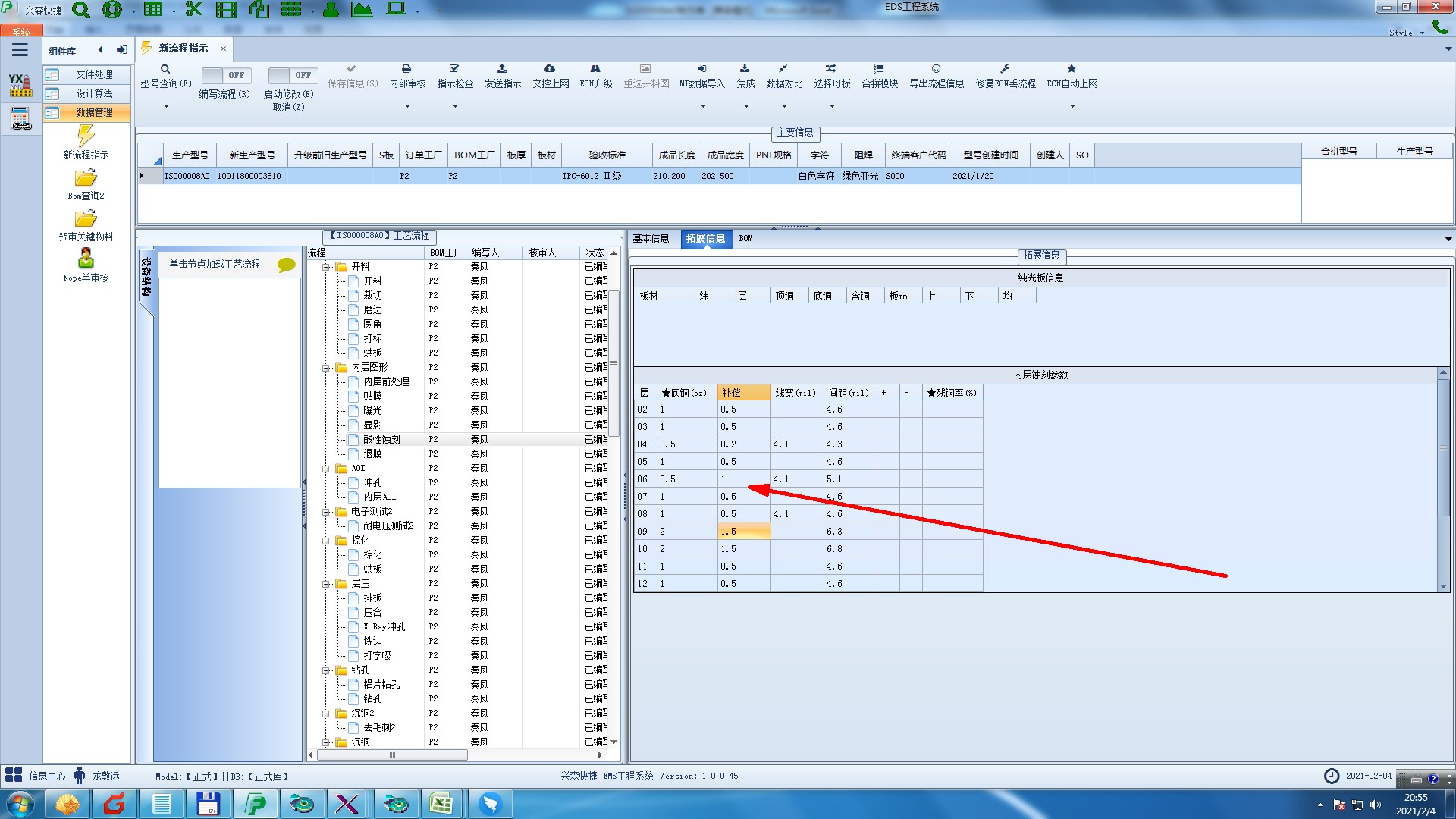Click the 内部审核 print icon
This screenshot has width=1456, height=819.
point(406,69)
